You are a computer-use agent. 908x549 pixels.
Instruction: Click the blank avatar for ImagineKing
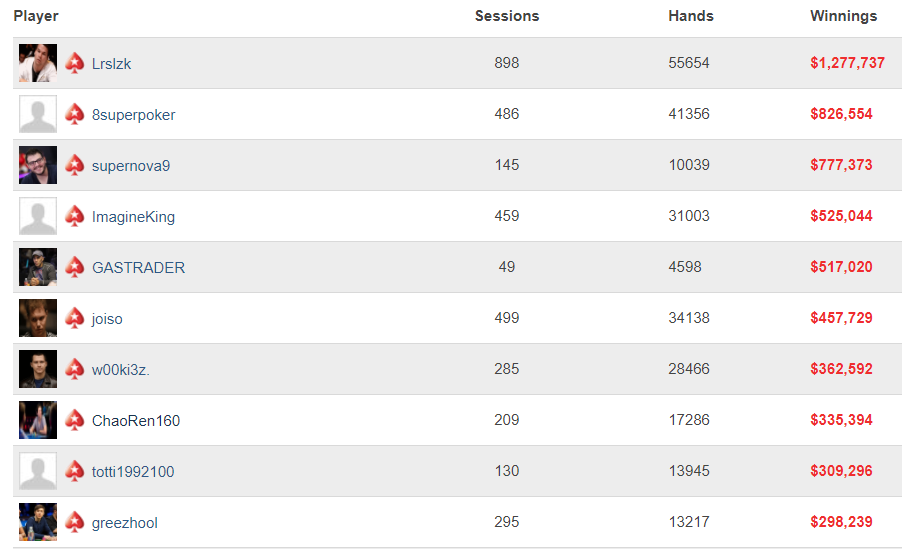(x=38, y=216)
